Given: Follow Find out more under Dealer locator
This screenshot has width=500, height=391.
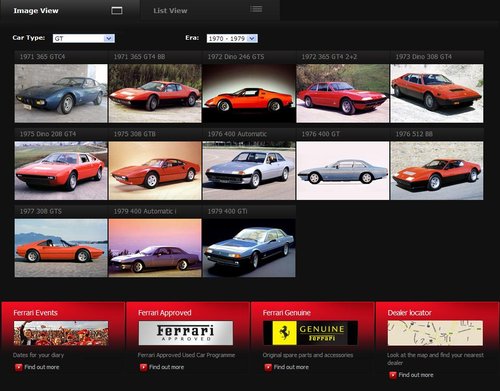Looking at the screenshot, I should tap(416, 375).
